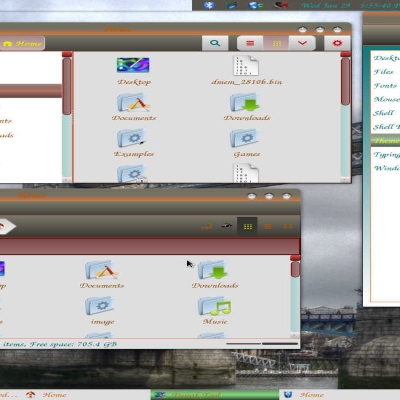This screenshot has width=400, height=400.
Task: Switch to the green Tweak Tool taskbar entry
Action: click(x=215, y=395)
